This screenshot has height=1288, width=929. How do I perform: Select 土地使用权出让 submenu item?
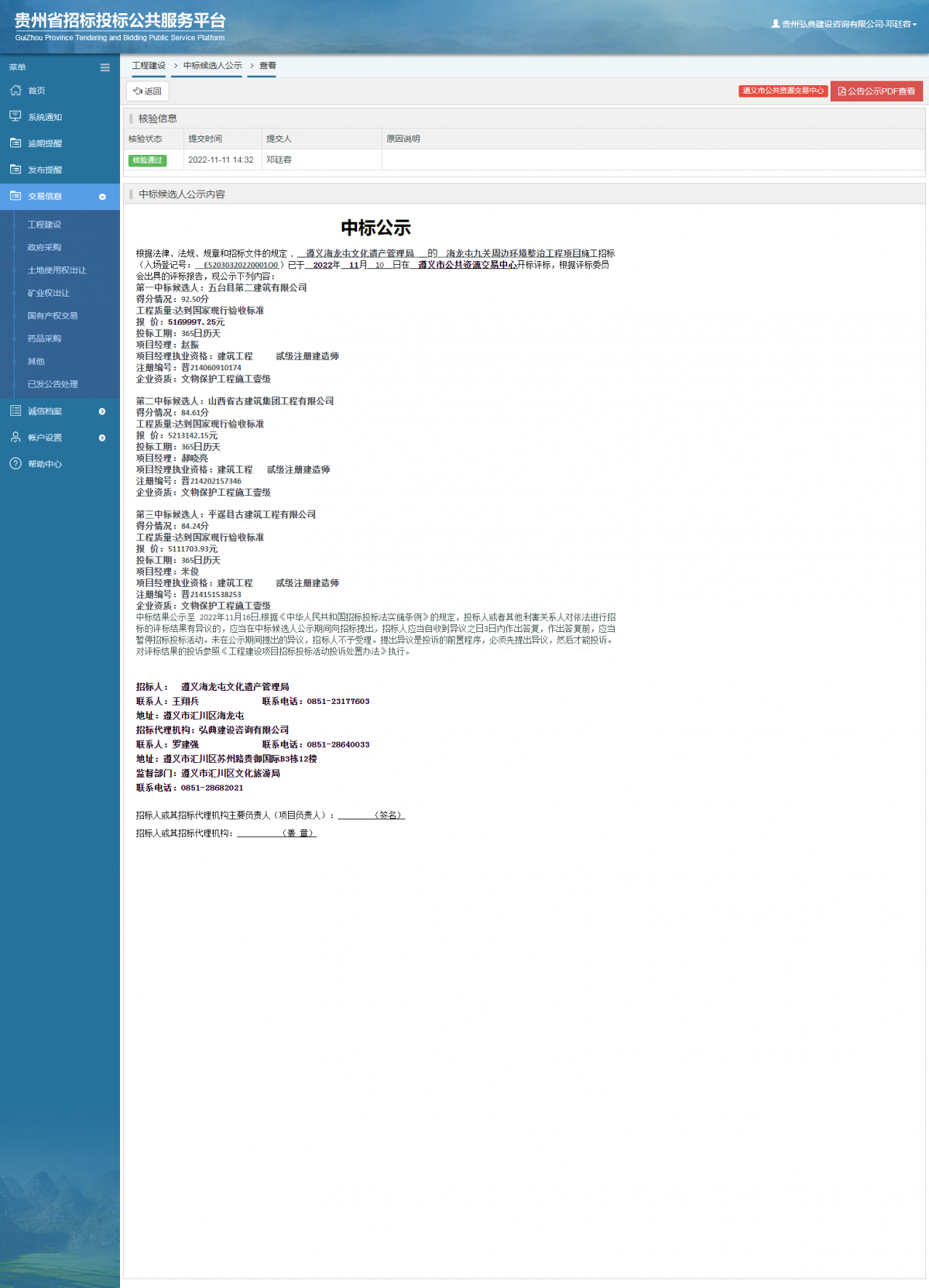tap(57, 270)
